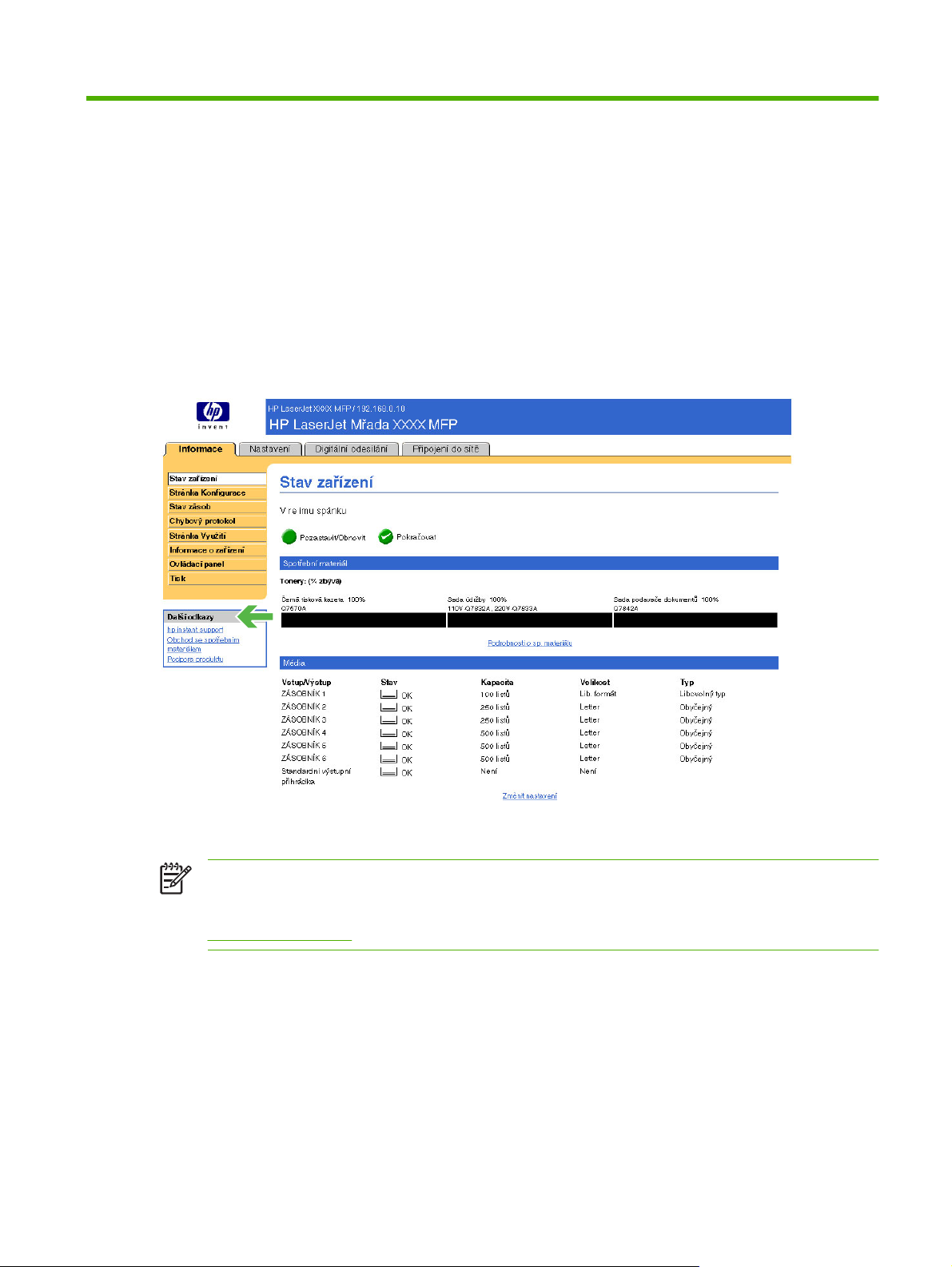This screenshot has height=1267, width=952.
Task: Open the Podpora produktu link
Action: (195, 659)
